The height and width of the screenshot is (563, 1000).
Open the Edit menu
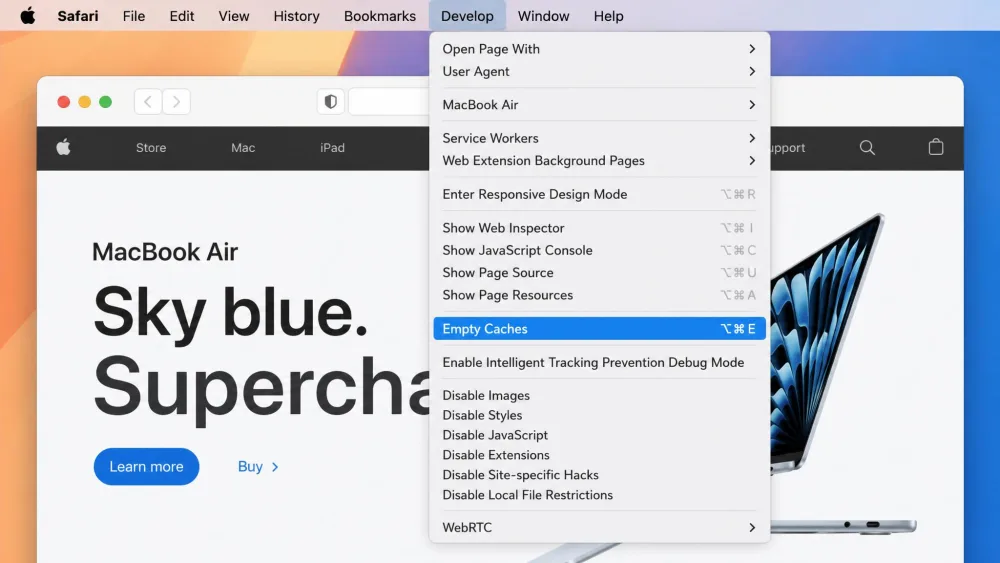tap(182, 16)
